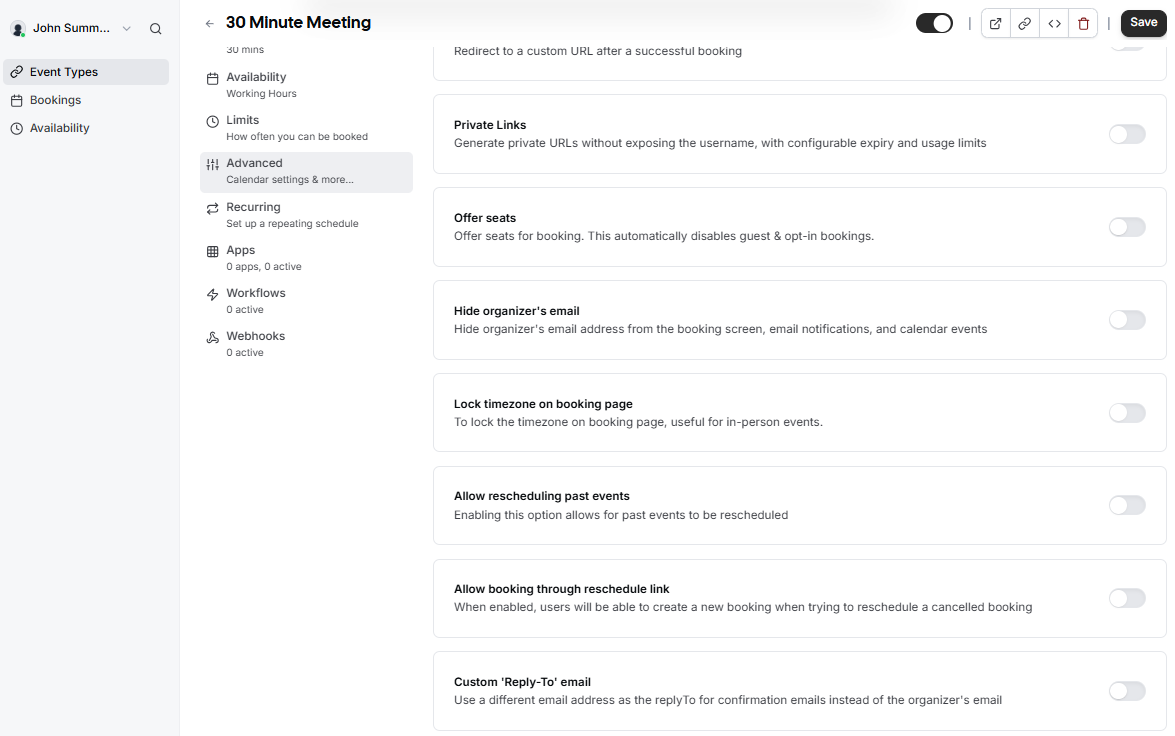Screen dimensions: 1175x736
Task: Toggle Allow rescheduling past events
Action: [1127, 505]
